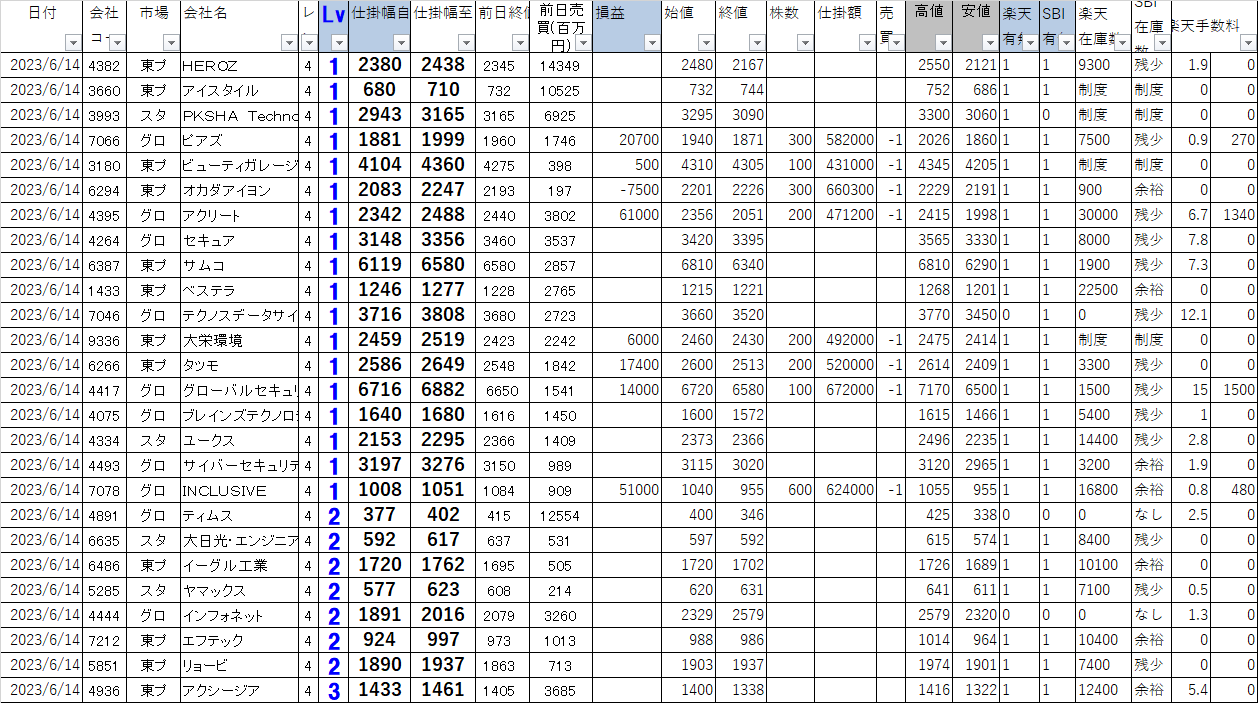Open the 損益 column filter dropdown
The height and width of the screenshot is (703, 1258).
pos(652,43)
